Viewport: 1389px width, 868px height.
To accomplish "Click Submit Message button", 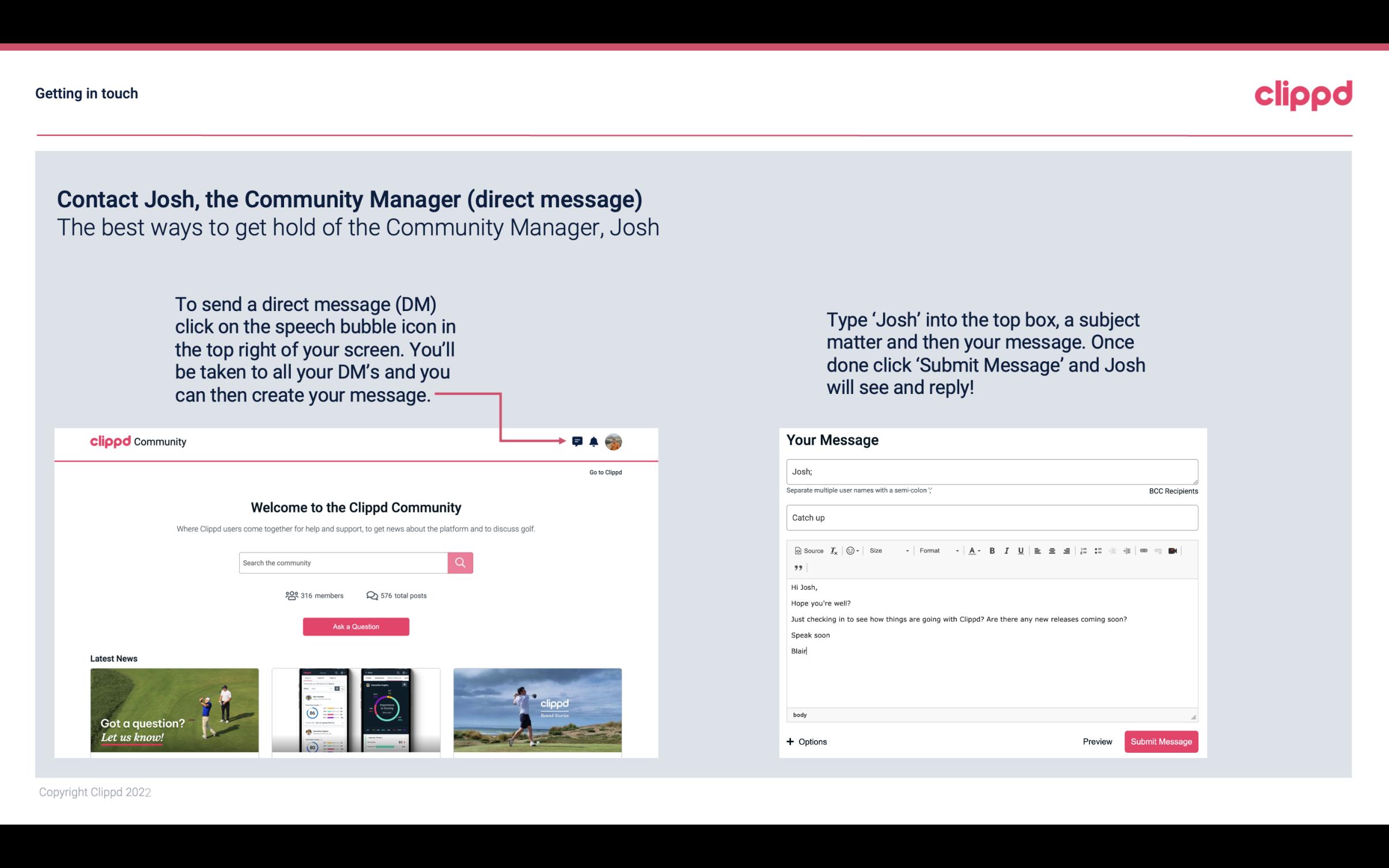I will pos(1161,741).
